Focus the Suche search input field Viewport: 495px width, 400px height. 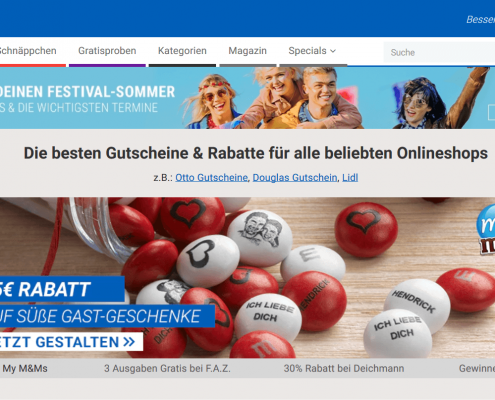439,52
